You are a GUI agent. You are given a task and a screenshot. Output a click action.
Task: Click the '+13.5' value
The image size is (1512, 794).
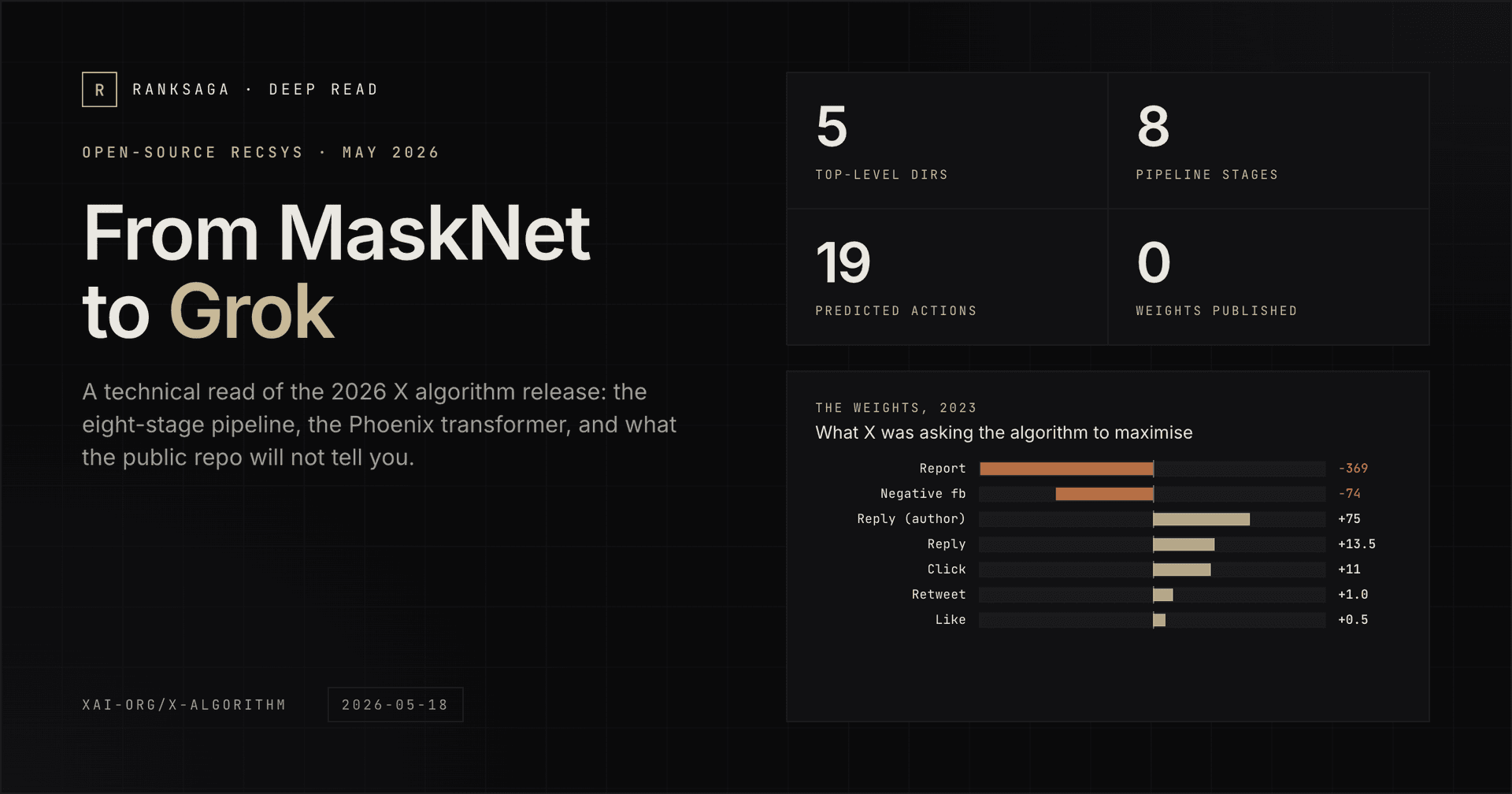tap(1357, 544)
